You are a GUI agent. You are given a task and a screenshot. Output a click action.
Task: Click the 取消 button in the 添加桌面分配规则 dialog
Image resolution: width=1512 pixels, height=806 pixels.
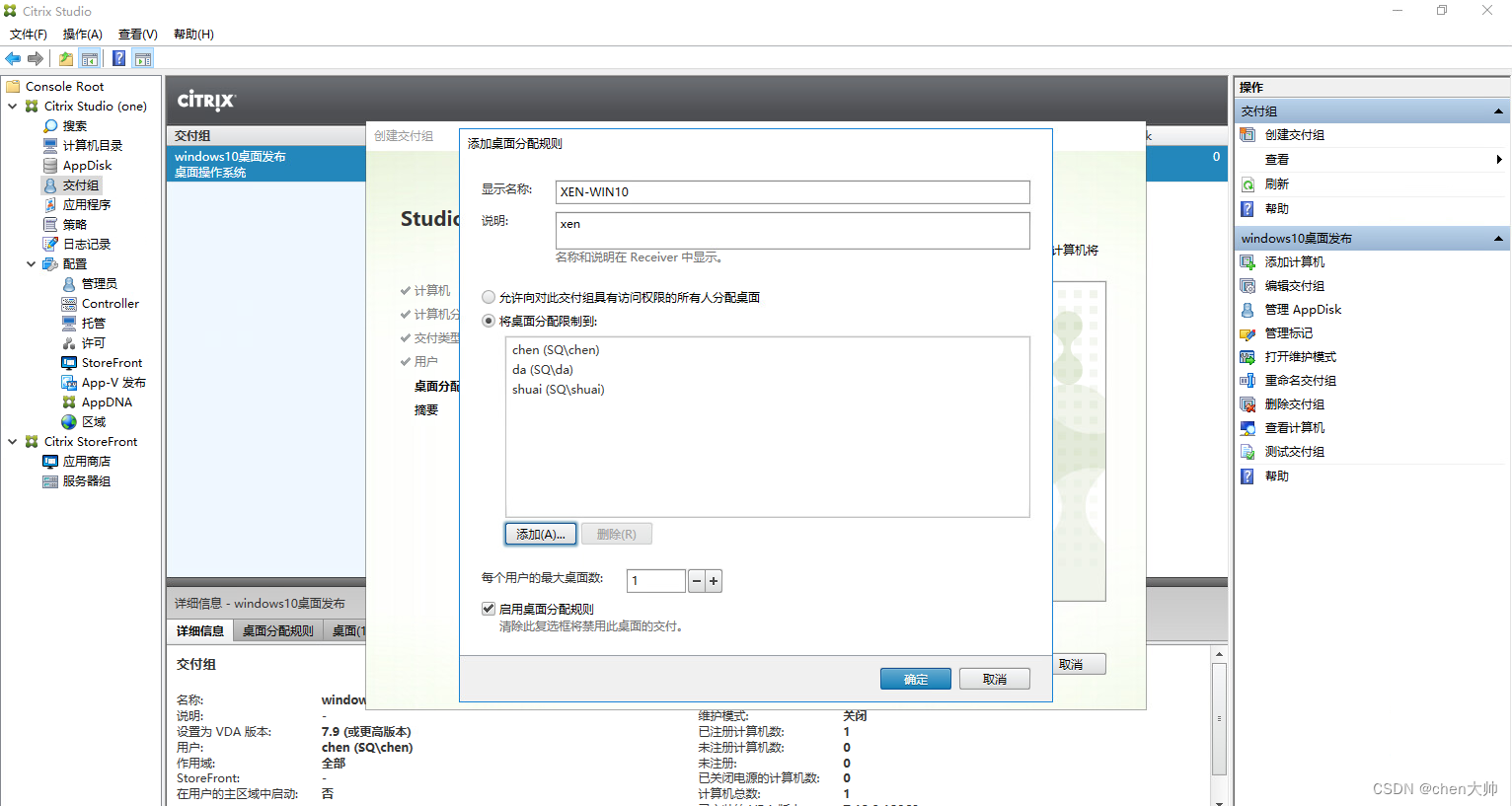(995, 679)
